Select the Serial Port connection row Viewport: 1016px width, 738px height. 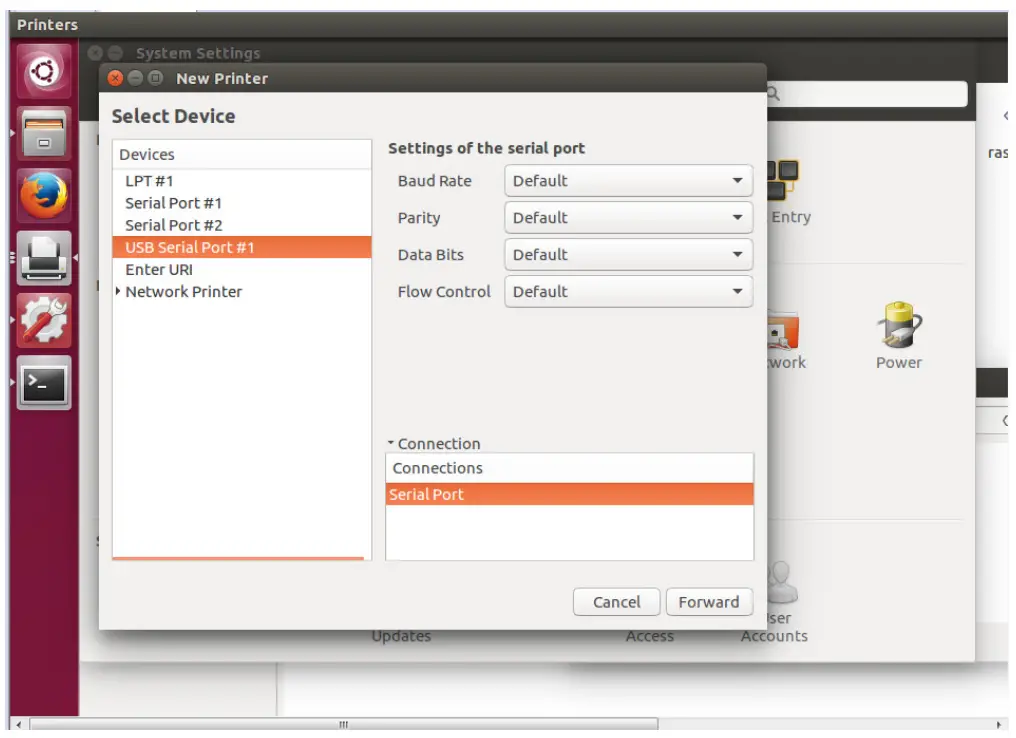[x=570, y=494]
